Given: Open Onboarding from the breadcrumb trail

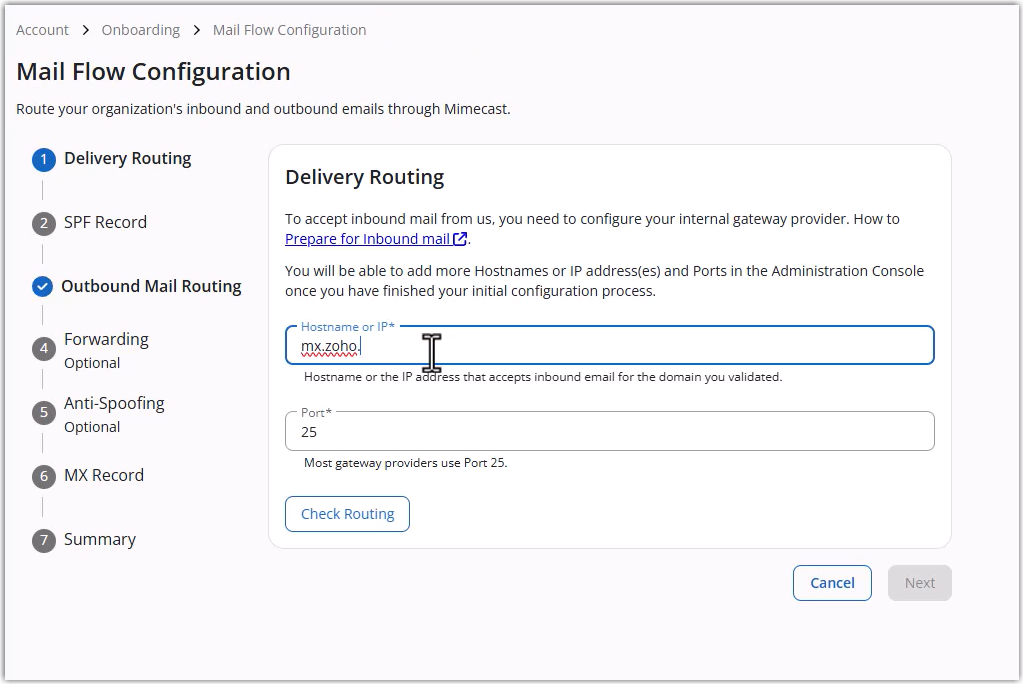Looking at the screenshot, I should point(140,30).
